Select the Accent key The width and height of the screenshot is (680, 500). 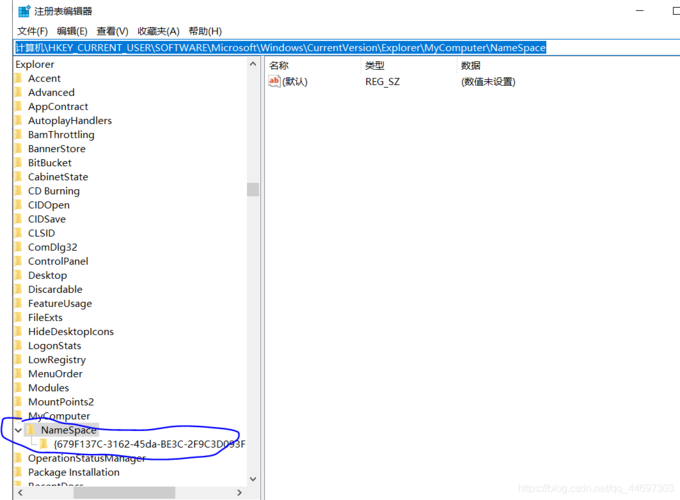(x=44, y=78)
